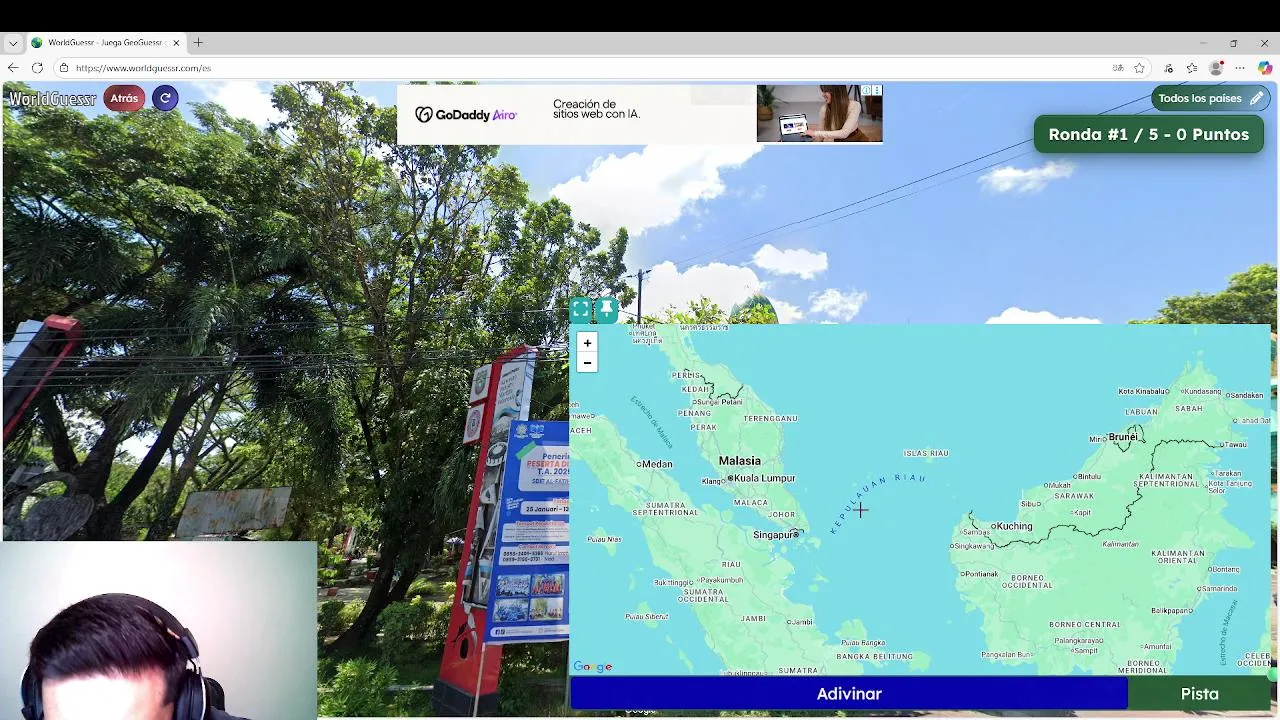Click the SARAWAK label on the map
This screenshot has width=1280, height=720.
point(1074,495)
